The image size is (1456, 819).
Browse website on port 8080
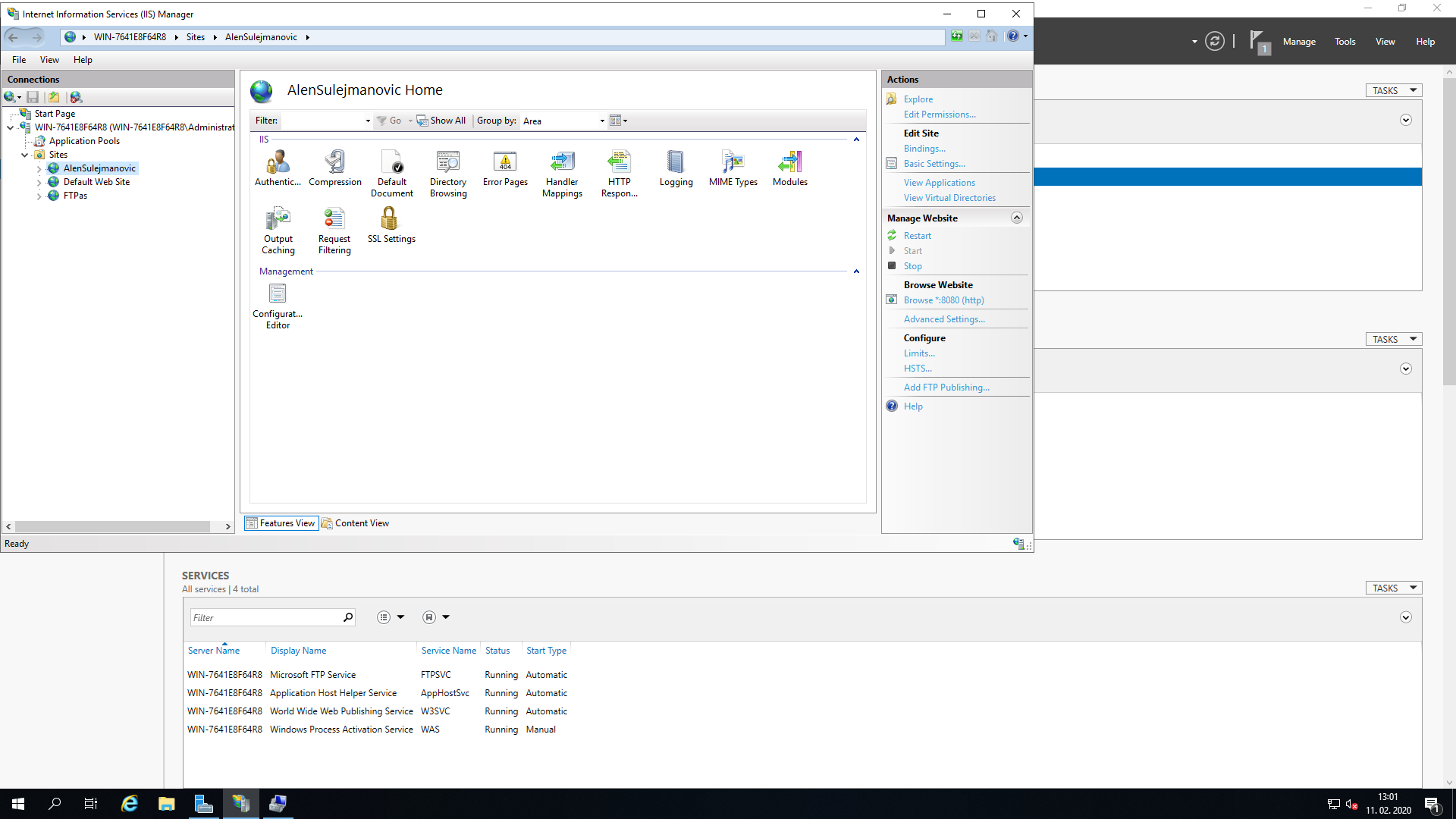(943, 300)
